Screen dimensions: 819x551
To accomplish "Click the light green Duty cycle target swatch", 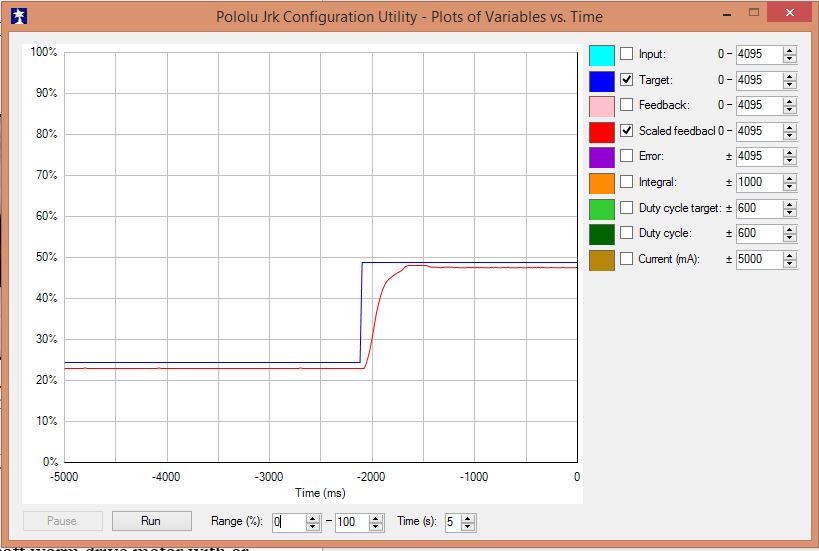I will click(x=602, y=209).
